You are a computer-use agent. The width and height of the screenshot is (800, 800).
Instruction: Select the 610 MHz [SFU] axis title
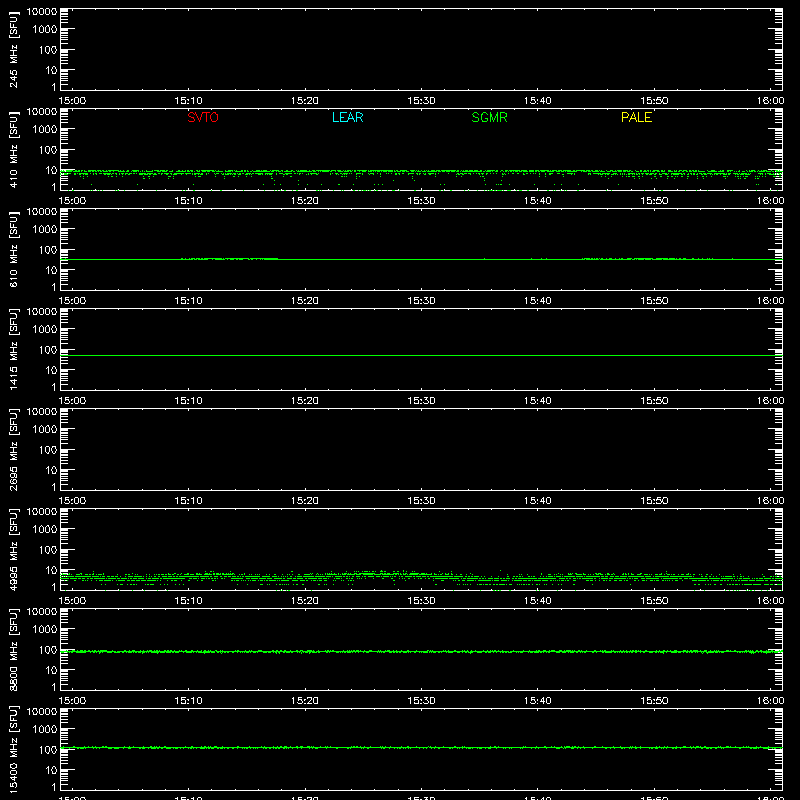point(13,249)
